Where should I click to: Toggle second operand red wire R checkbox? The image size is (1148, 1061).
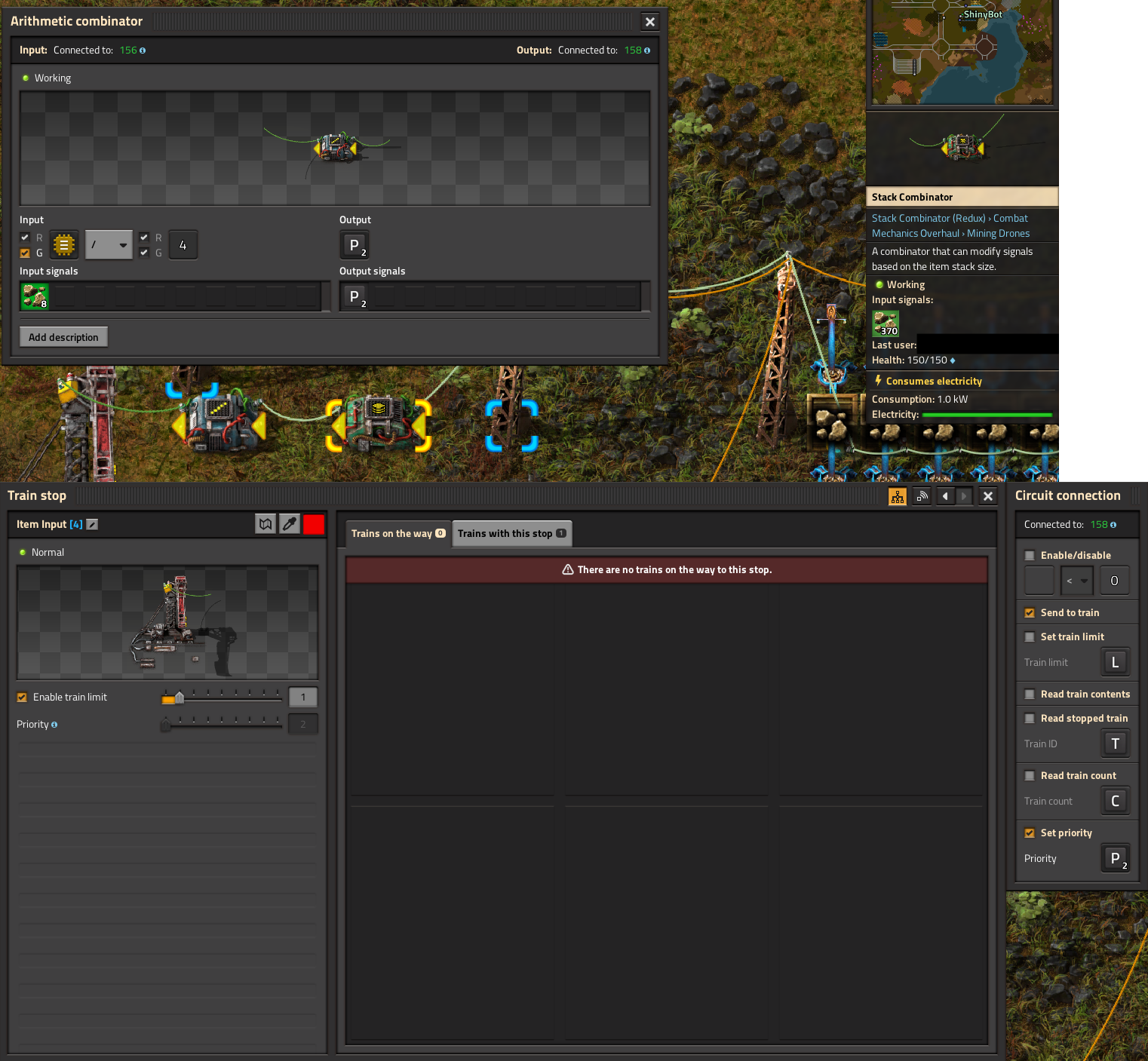pyautogui.click(x=144, y=238)
